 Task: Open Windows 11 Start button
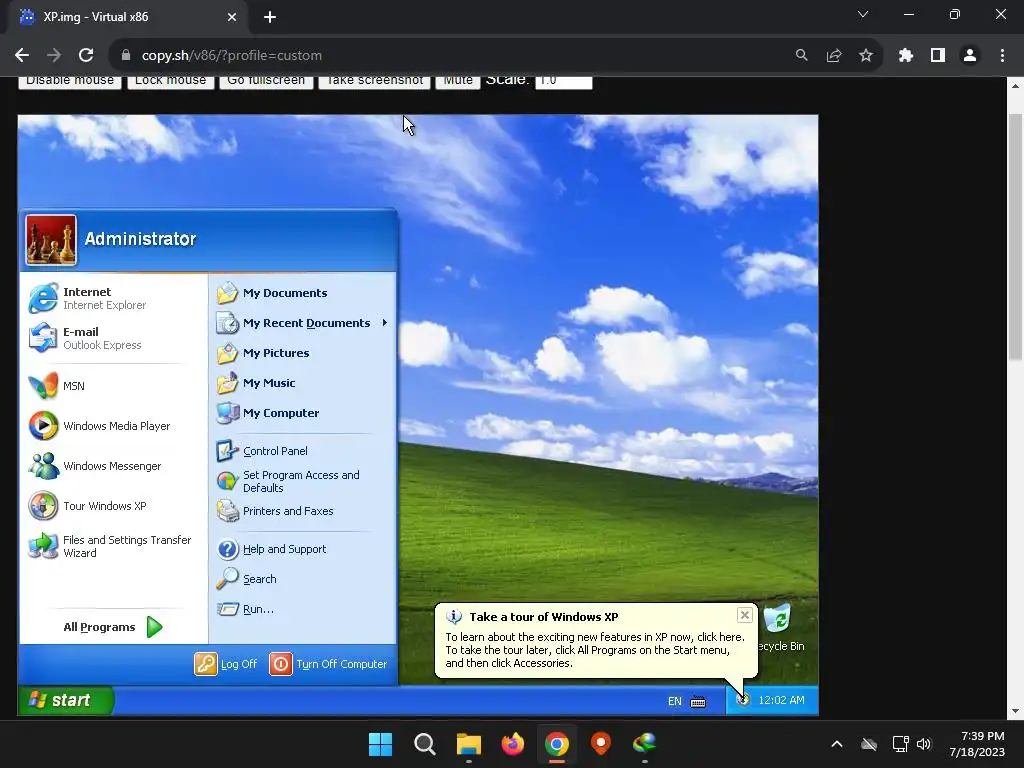[380, 744]
